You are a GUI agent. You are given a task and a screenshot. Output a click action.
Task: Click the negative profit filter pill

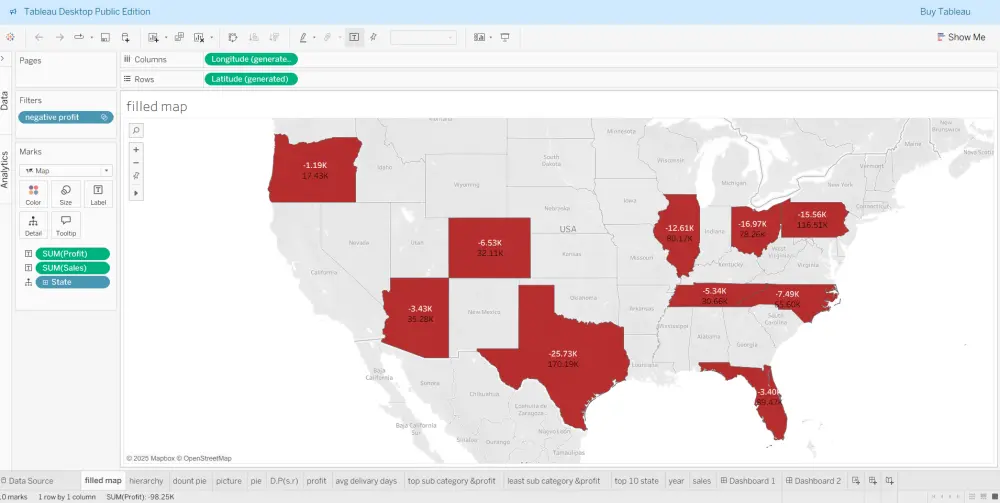click(66, 117)
